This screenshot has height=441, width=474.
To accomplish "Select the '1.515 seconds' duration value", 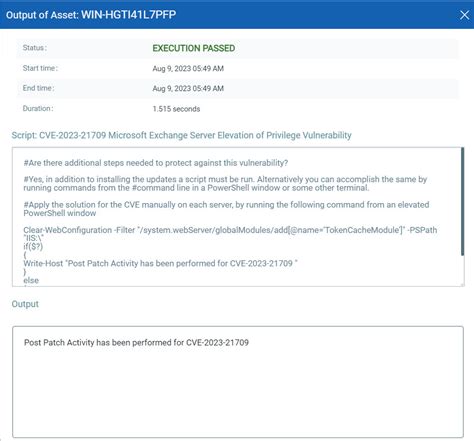I will [x=176, y=109].
